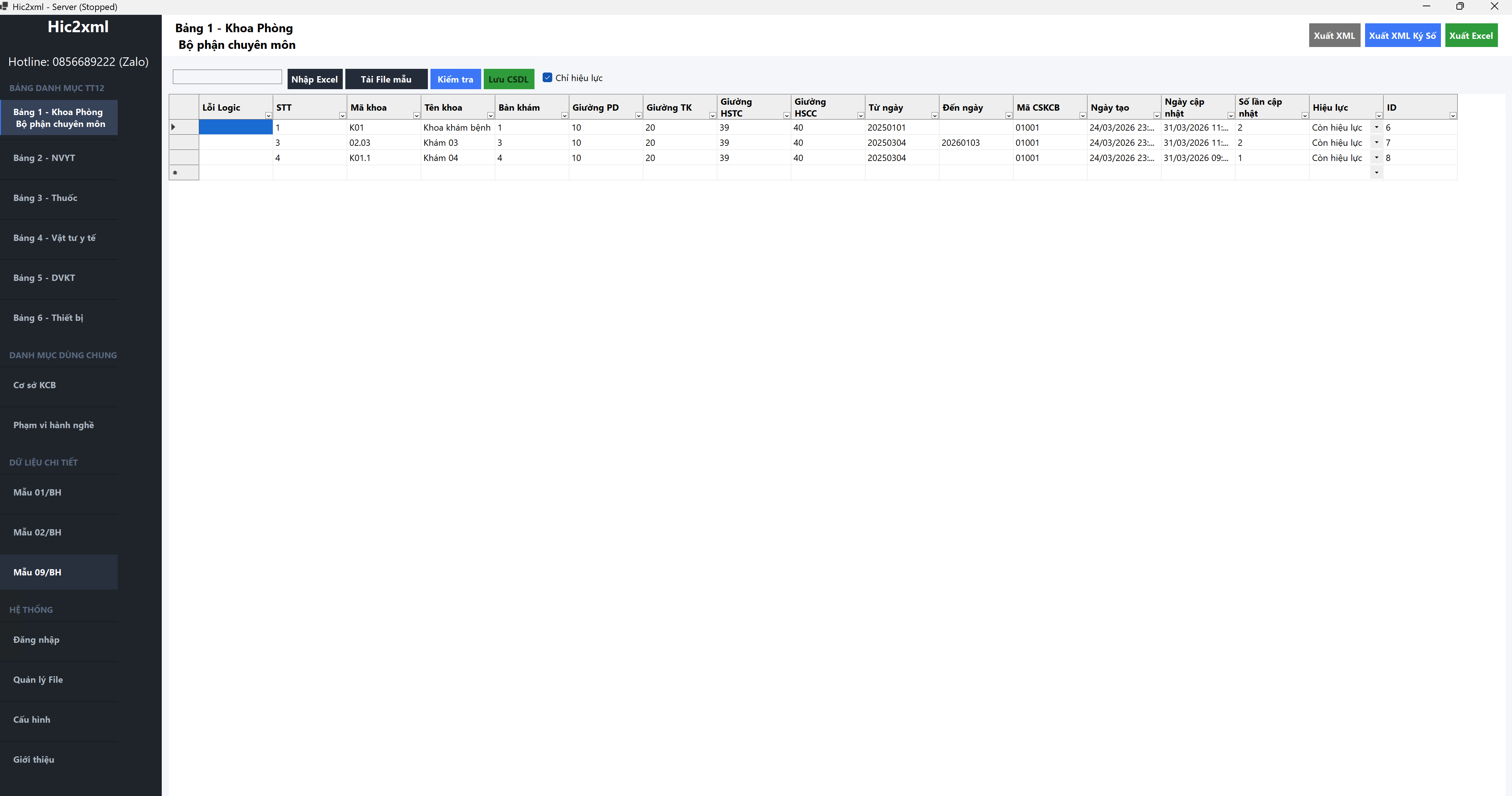The image size is (1512, 796).
Task: Open Bảng 4 - Vật tư y tế
Action: pos(59,238)
